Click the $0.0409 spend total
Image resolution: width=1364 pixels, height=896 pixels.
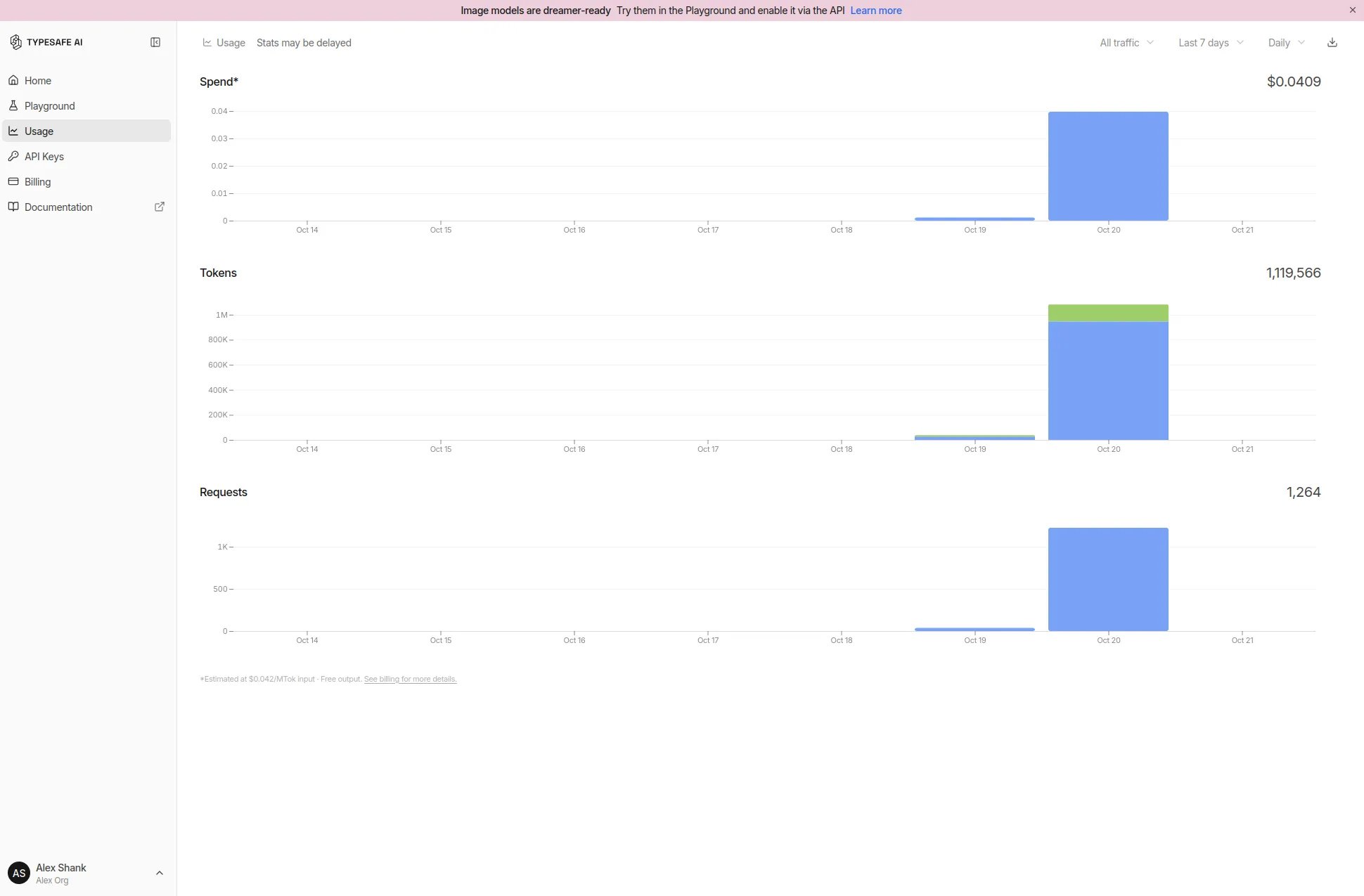coord(1294,82)
